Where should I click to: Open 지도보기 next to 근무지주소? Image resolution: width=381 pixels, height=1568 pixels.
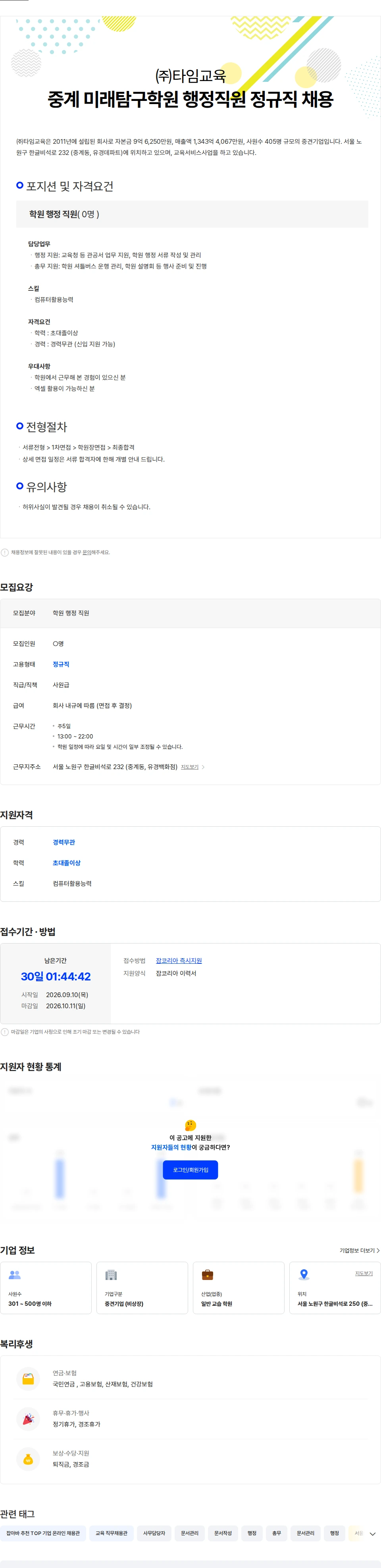pyautogui.click(x=190, y=767)
